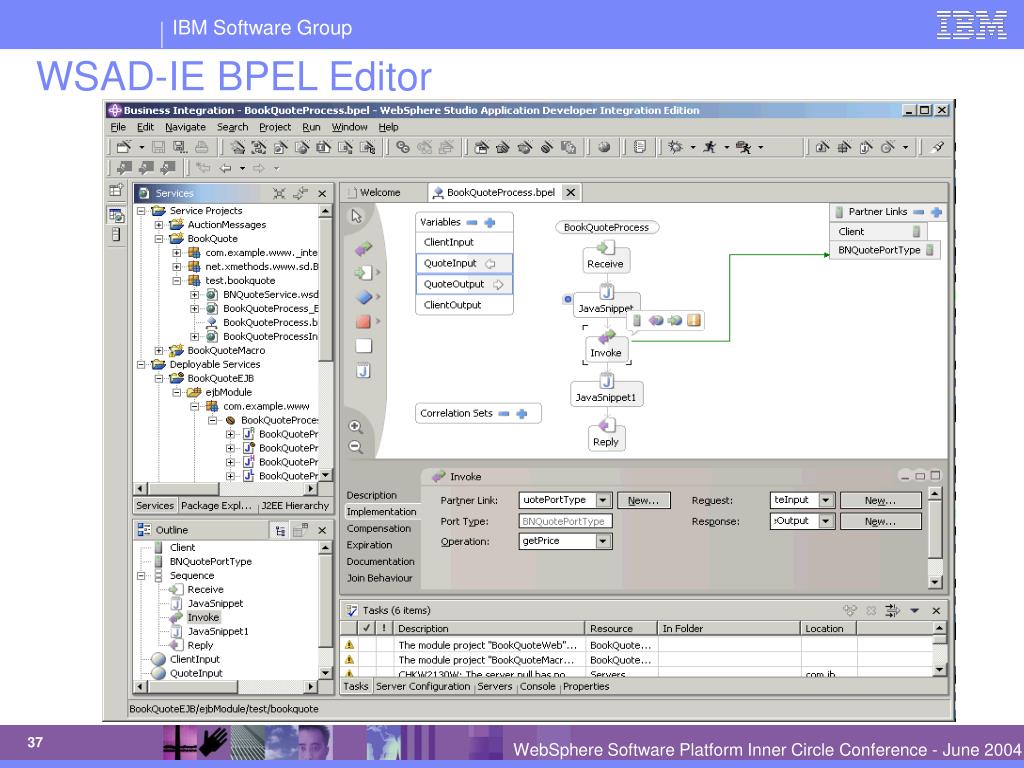This screenshot has height=768, width=1024.
Task: Select the JavaSnippet1 activity node
Action: pyautogui.click(x=606, y=390)
